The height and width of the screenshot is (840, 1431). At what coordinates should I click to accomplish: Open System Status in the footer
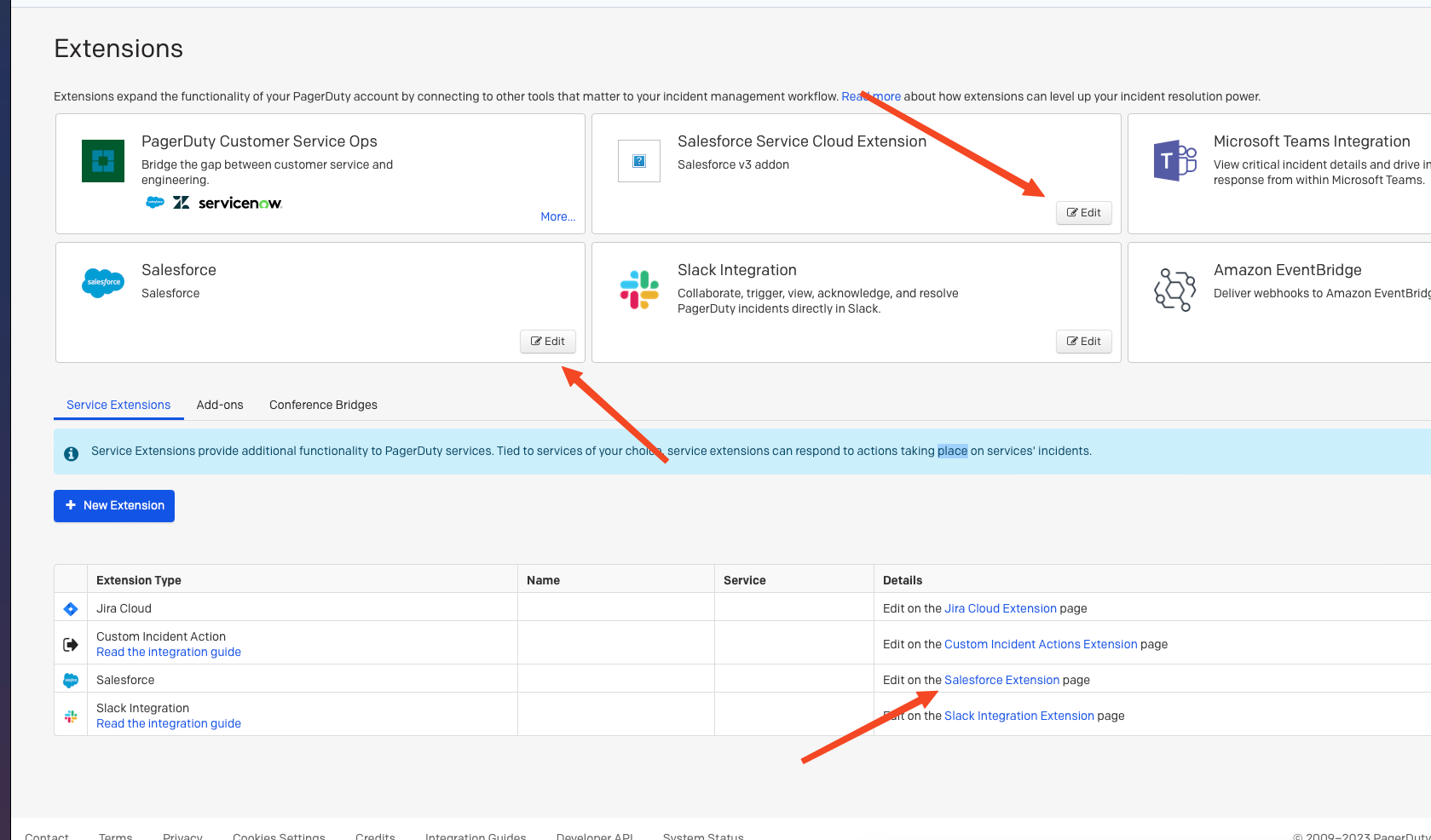click(703, 837)
